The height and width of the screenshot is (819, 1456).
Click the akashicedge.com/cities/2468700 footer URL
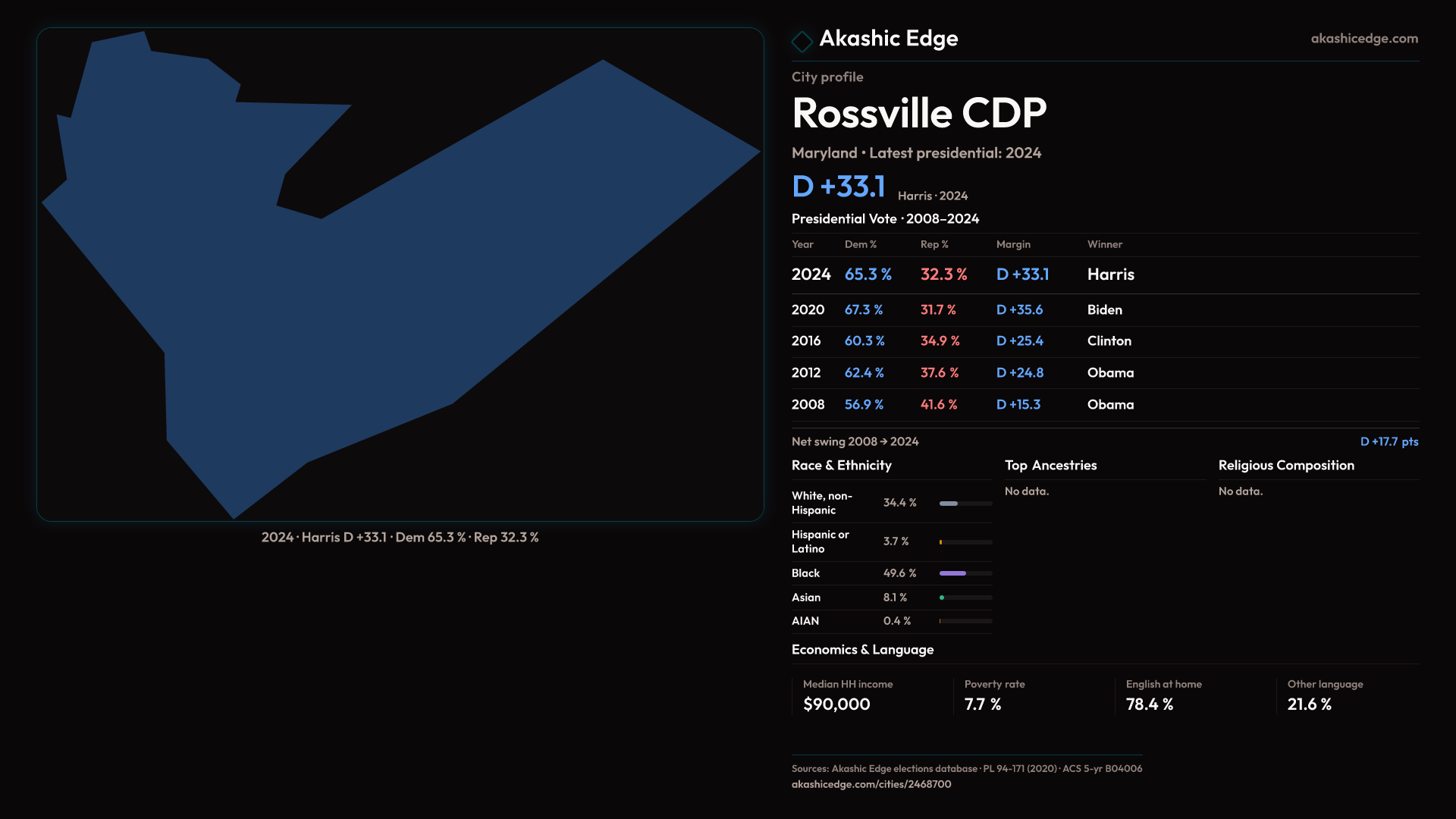871,784
